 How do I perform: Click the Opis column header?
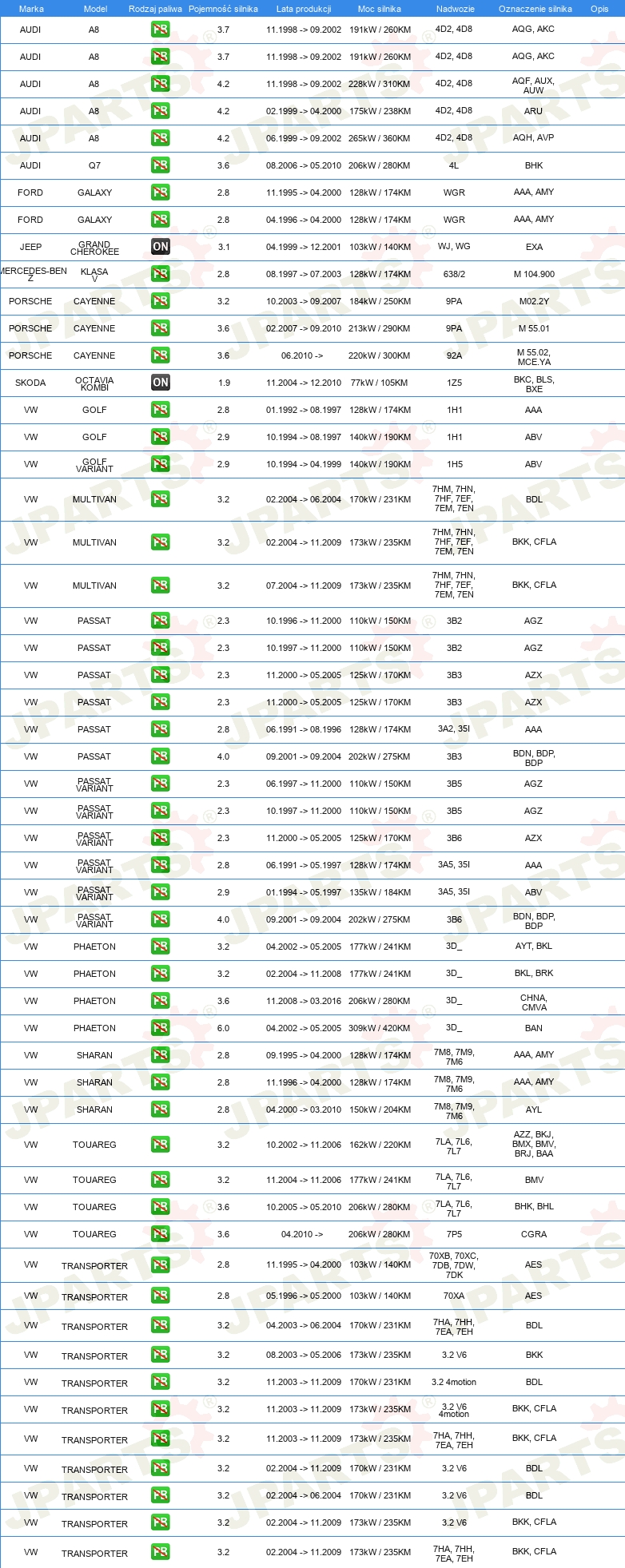[599, 9]
